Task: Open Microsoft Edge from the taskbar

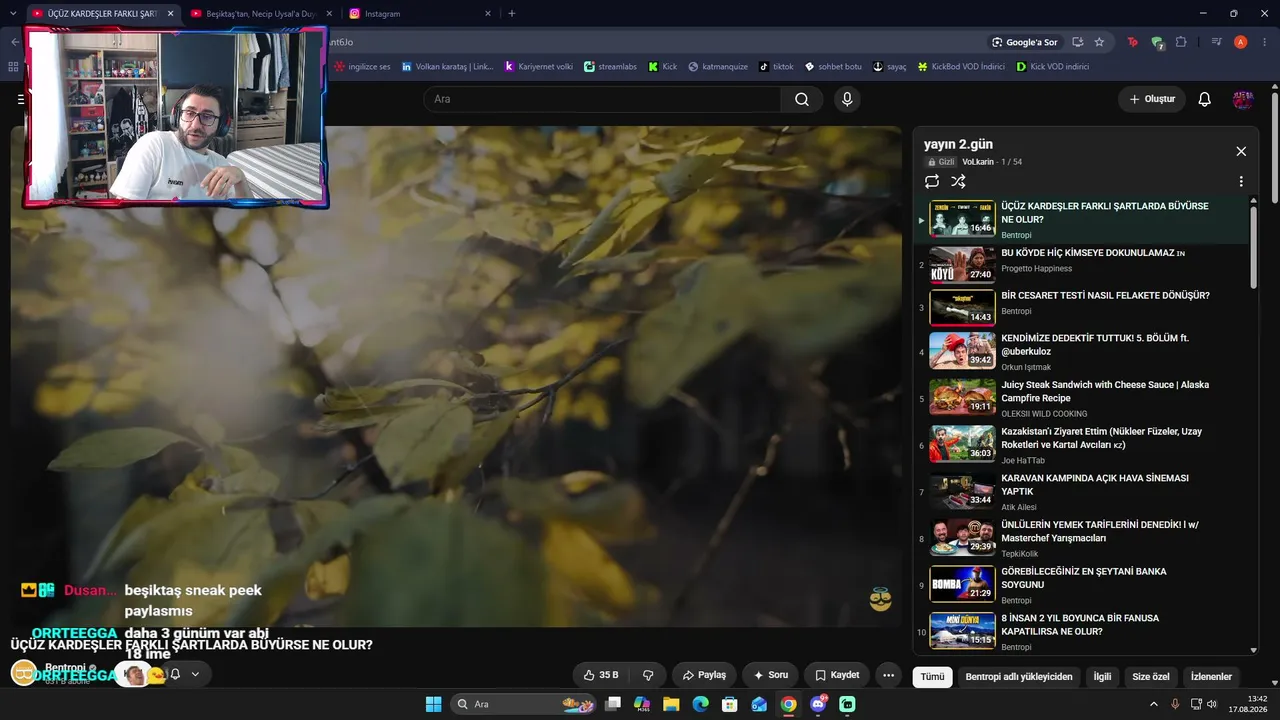Action: pos(700,704)
